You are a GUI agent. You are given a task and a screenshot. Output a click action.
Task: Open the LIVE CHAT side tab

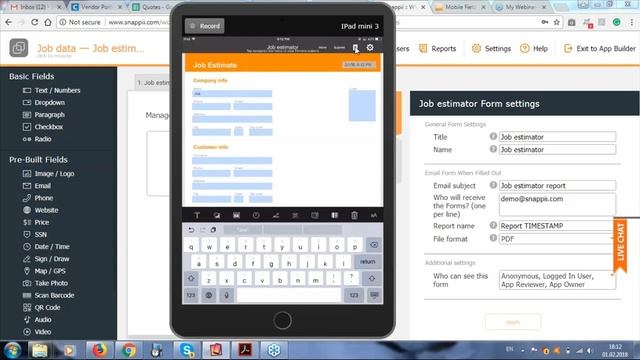(620, 245)
